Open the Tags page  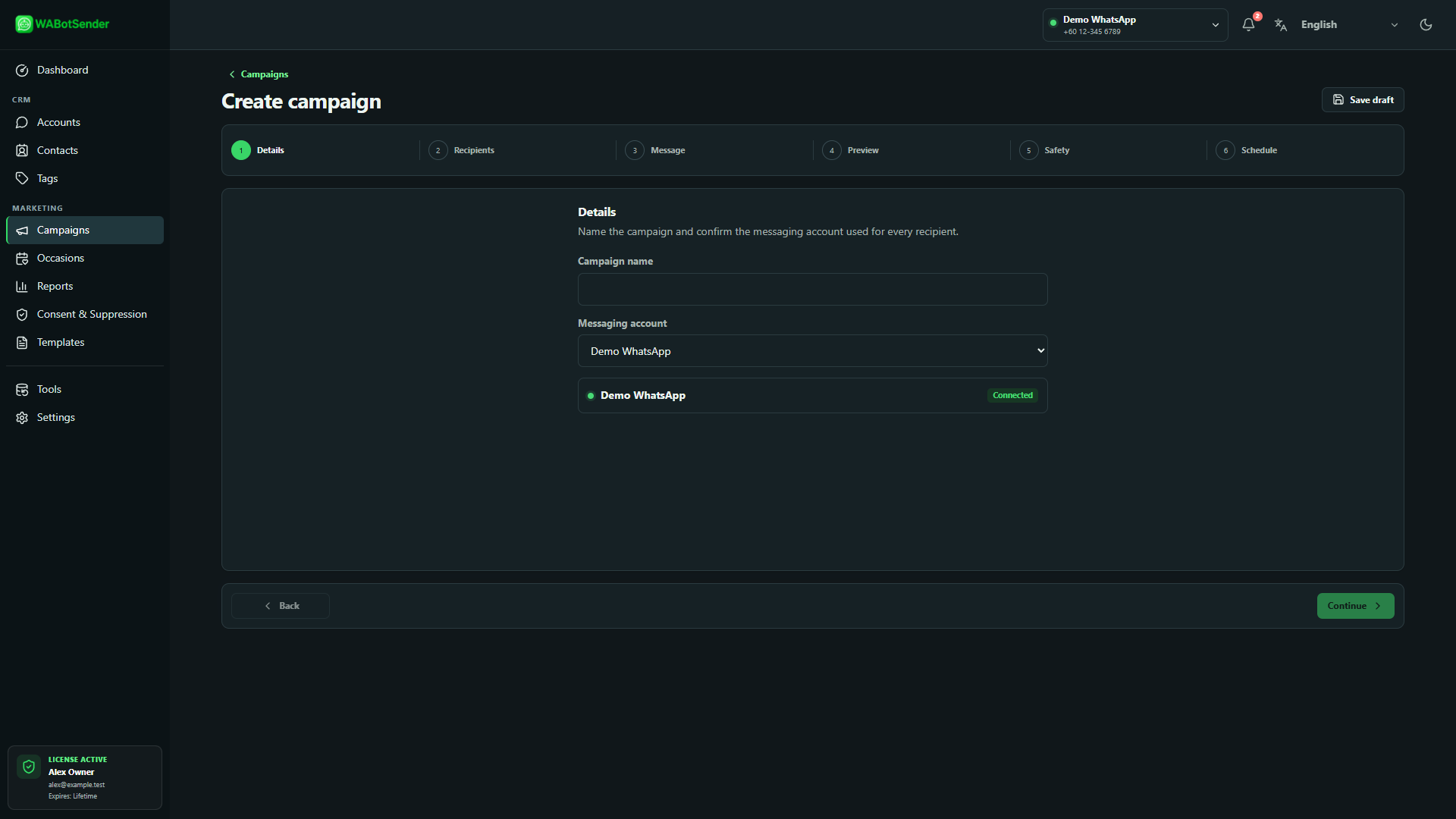pos(85,178)
